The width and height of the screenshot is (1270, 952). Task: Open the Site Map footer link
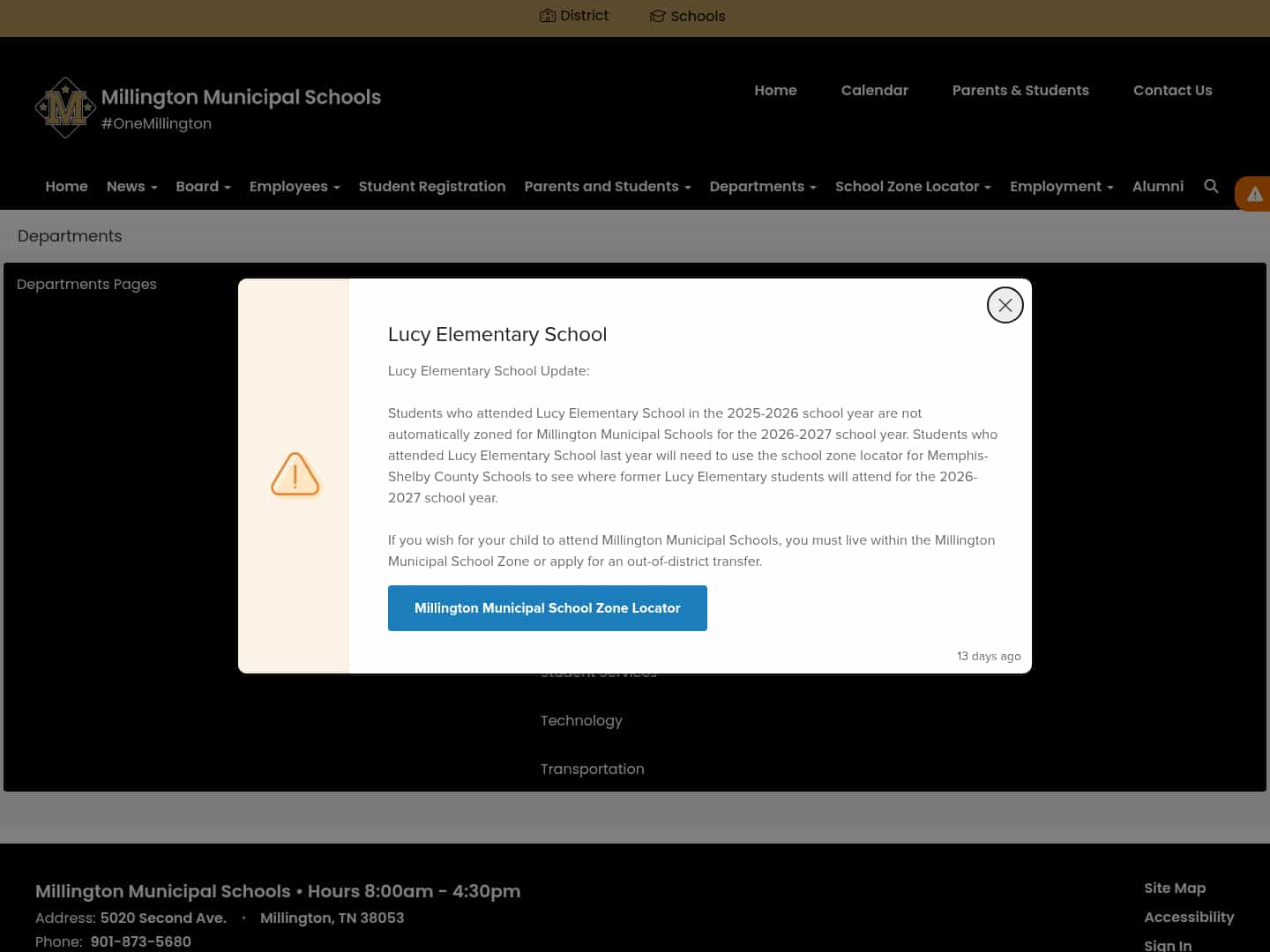pyautogui.click(x=1175, y=888)
